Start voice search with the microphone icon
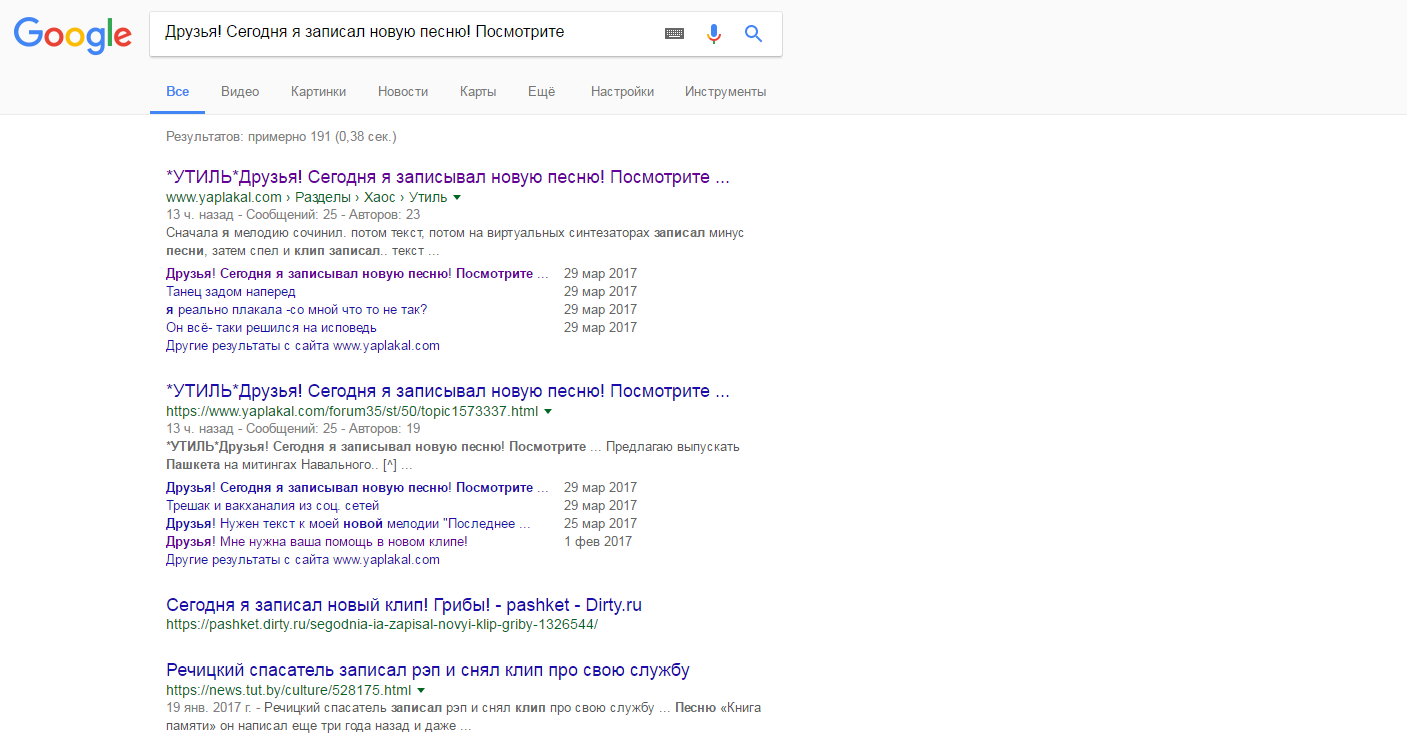Viewport: 1407px width, 748px height. [713, 33]
